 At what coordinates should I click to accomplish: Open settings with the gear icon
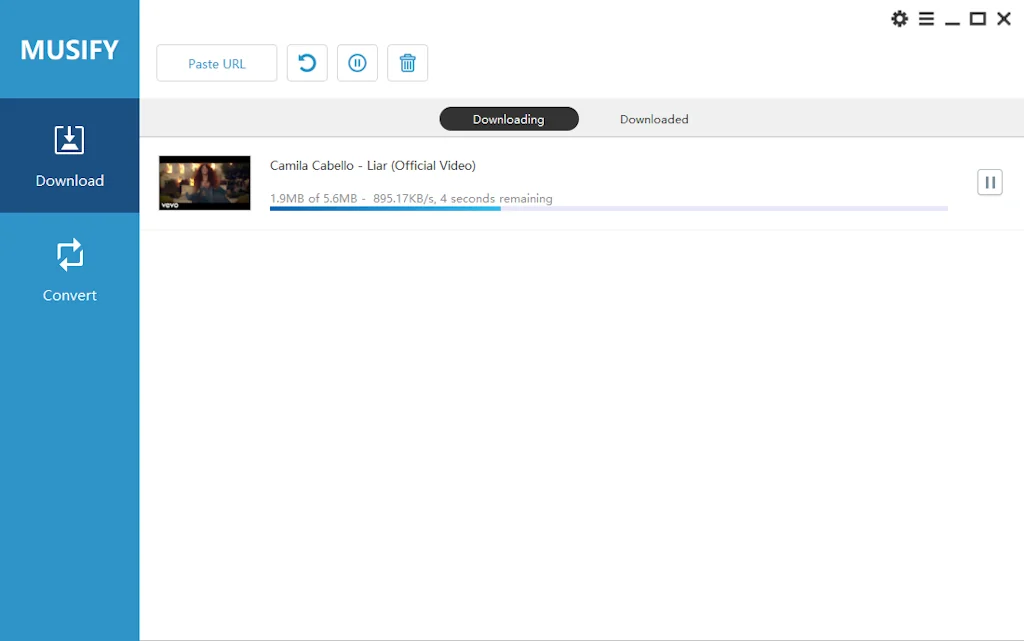[899, 19]
